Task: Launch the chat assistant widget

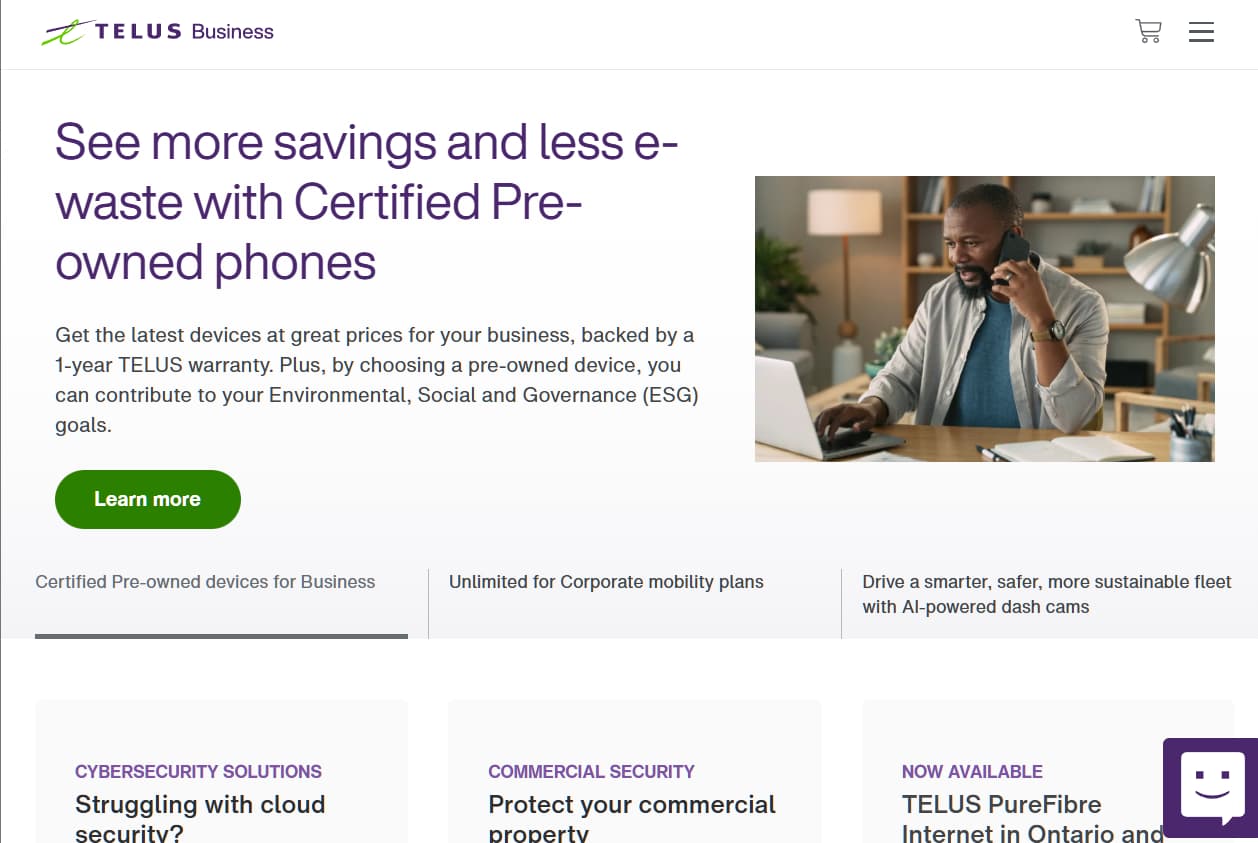Action: [1212, 787]
